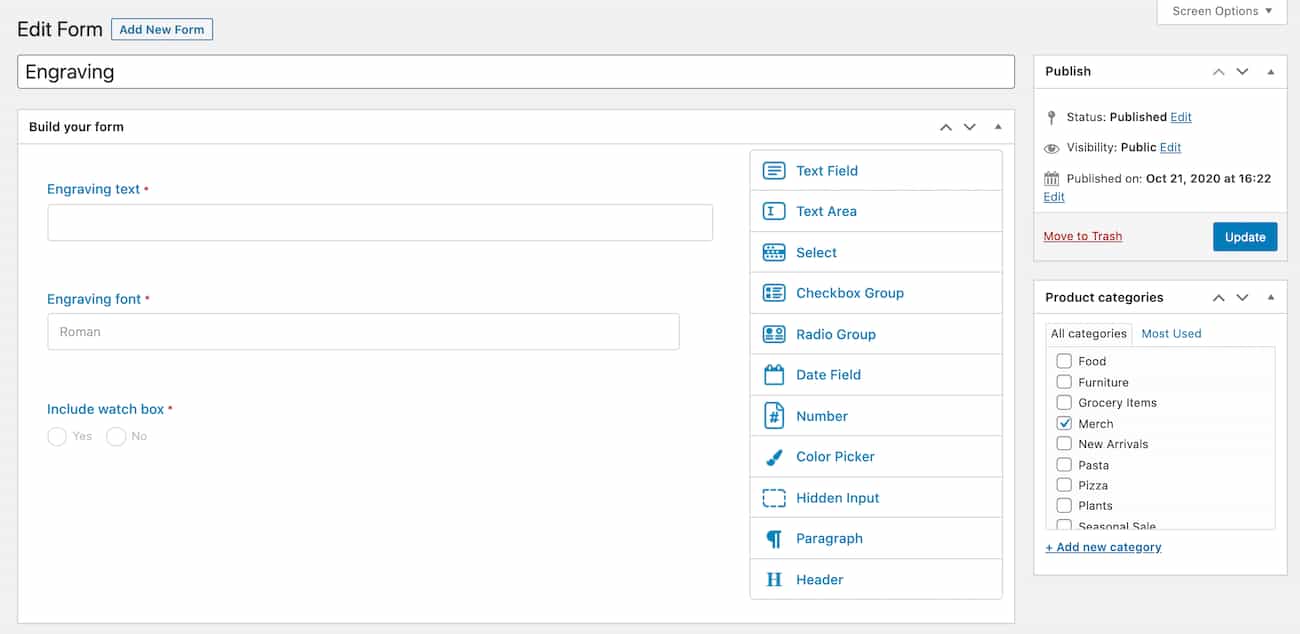
Task: Click the Engraving text field label
Action: (x=94, y=189)
